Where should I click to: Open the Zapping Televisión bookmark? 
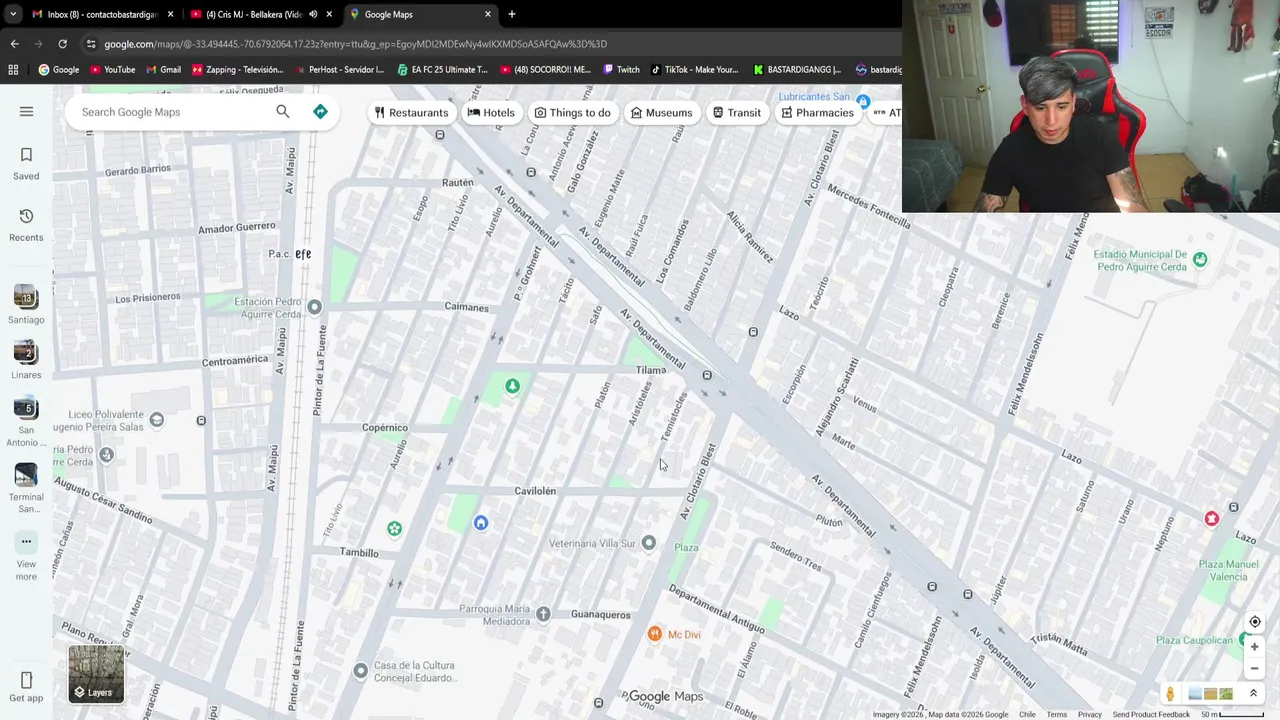click(x=237, y=70)
